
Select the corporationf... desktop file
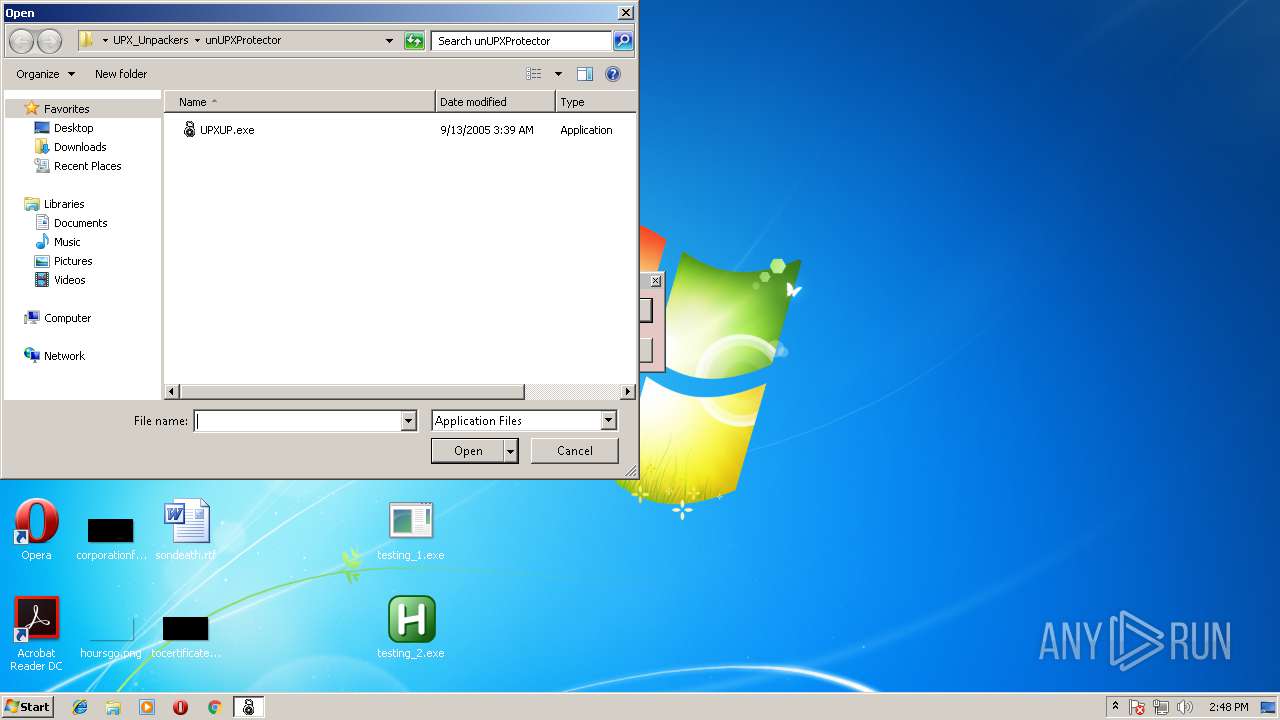click(x=111, y=537)
